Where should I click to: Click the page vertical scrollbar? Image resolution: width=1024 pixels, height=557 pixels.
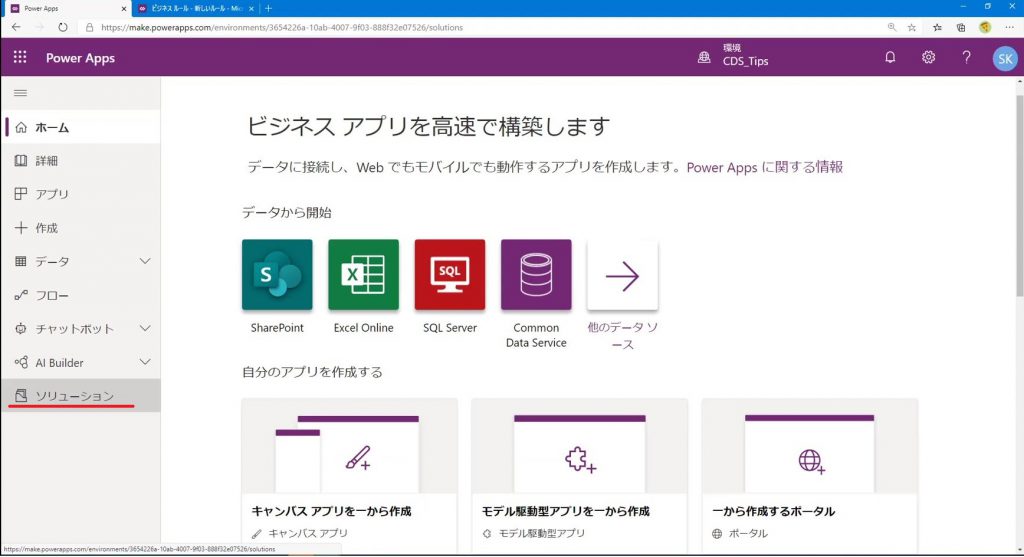[1019, 196]
